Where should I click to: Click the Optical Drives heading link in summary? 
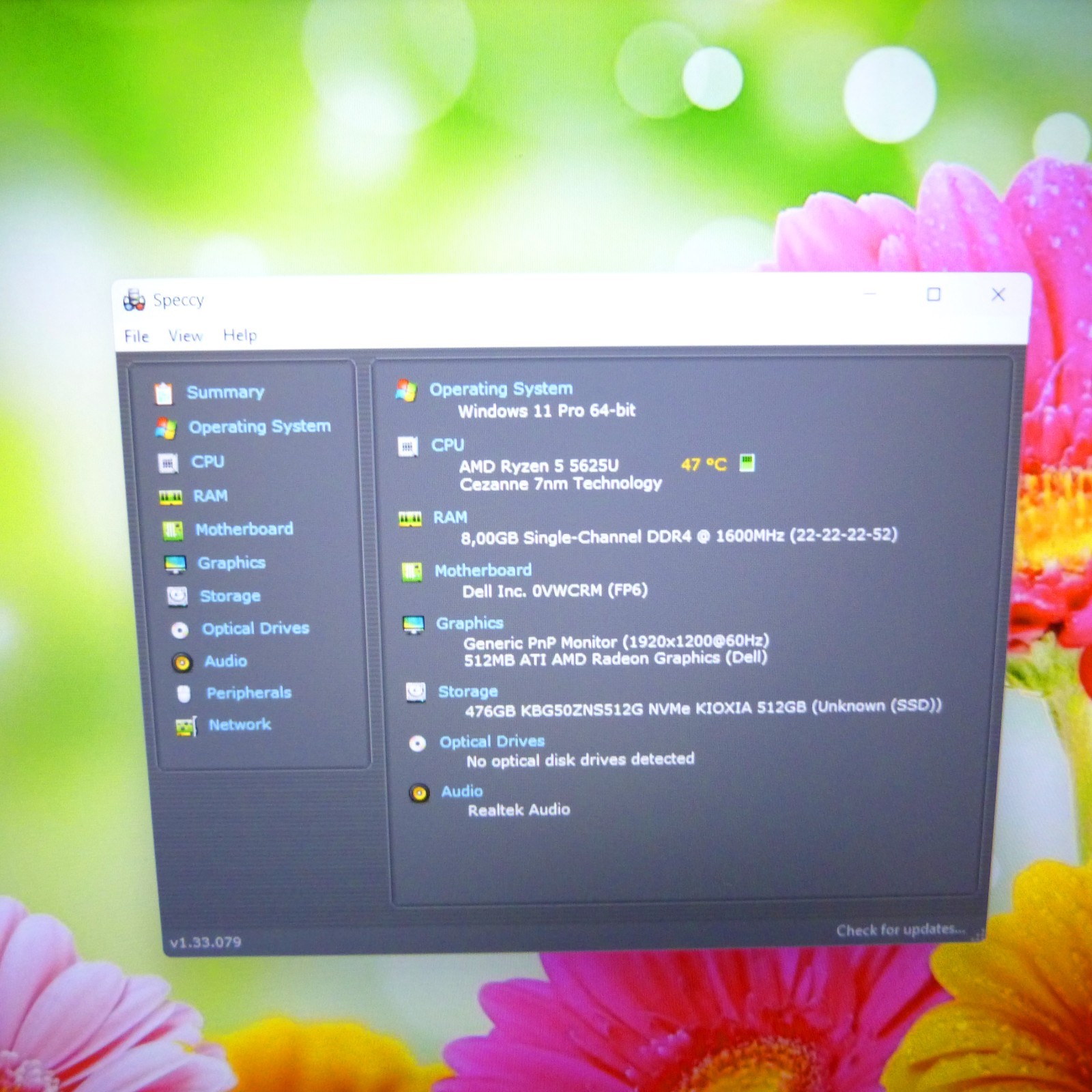tap(492, 742)
